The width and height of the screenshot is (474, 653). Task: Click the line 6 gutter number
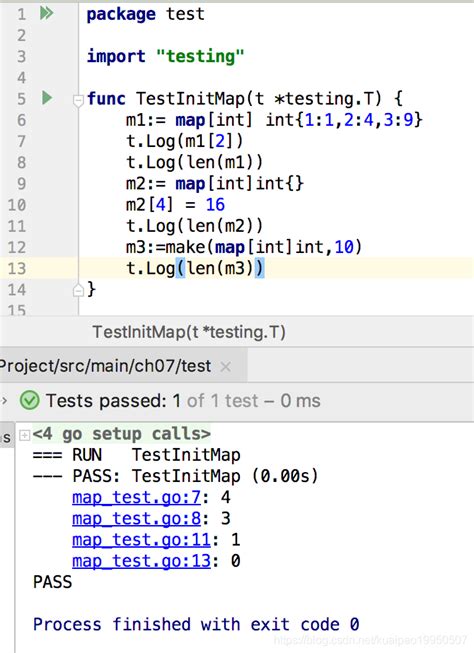pos(21,120)
